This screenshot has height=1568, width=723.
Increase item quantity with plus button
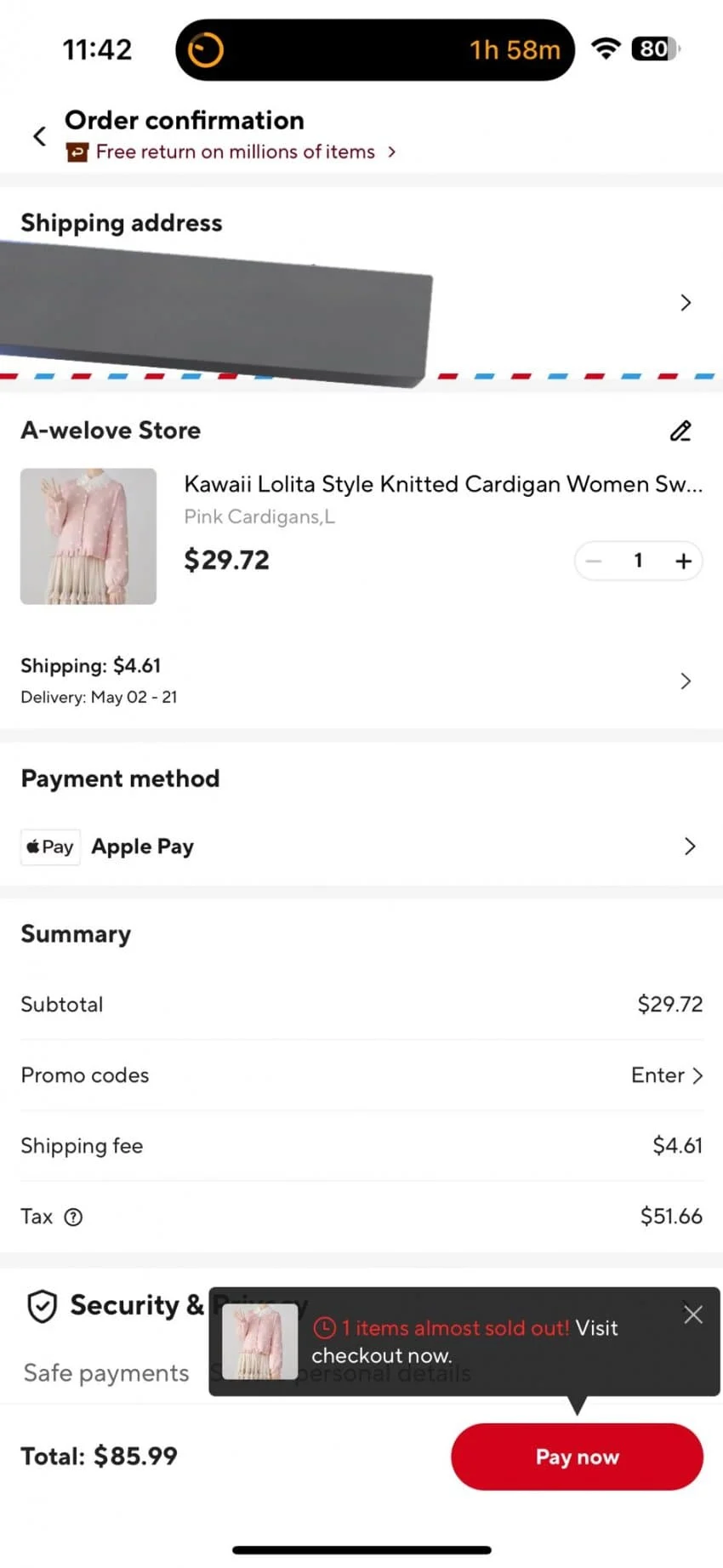click(x=683, y=562)
